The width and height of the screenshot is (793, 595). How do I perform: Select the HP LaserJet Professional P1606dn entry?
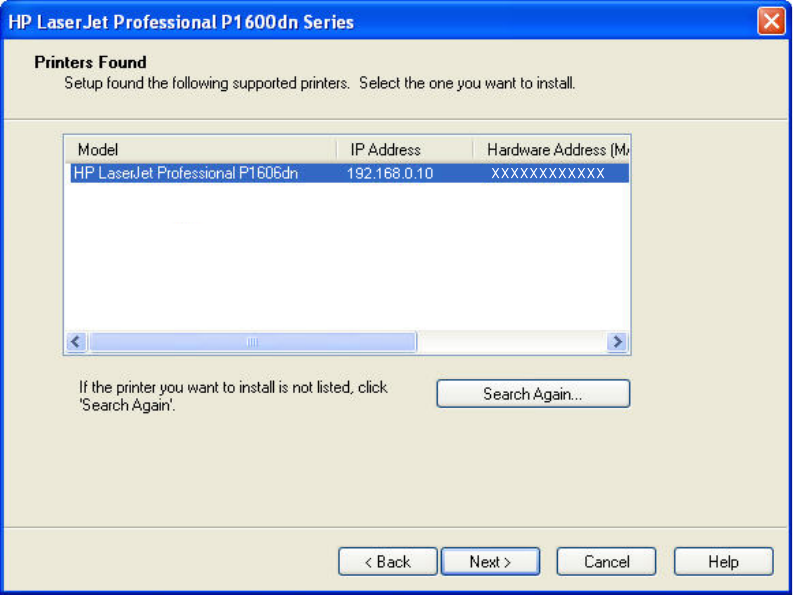(x=186, y=173)
